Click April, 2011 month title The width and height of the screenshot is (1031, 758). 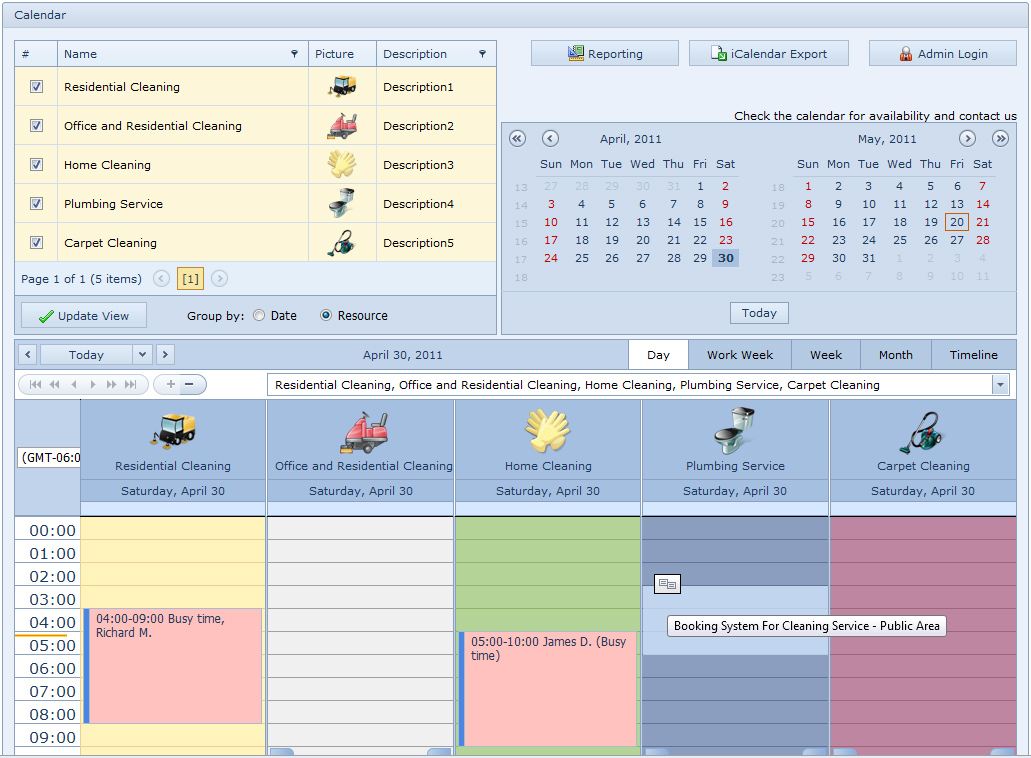point(631,139)
